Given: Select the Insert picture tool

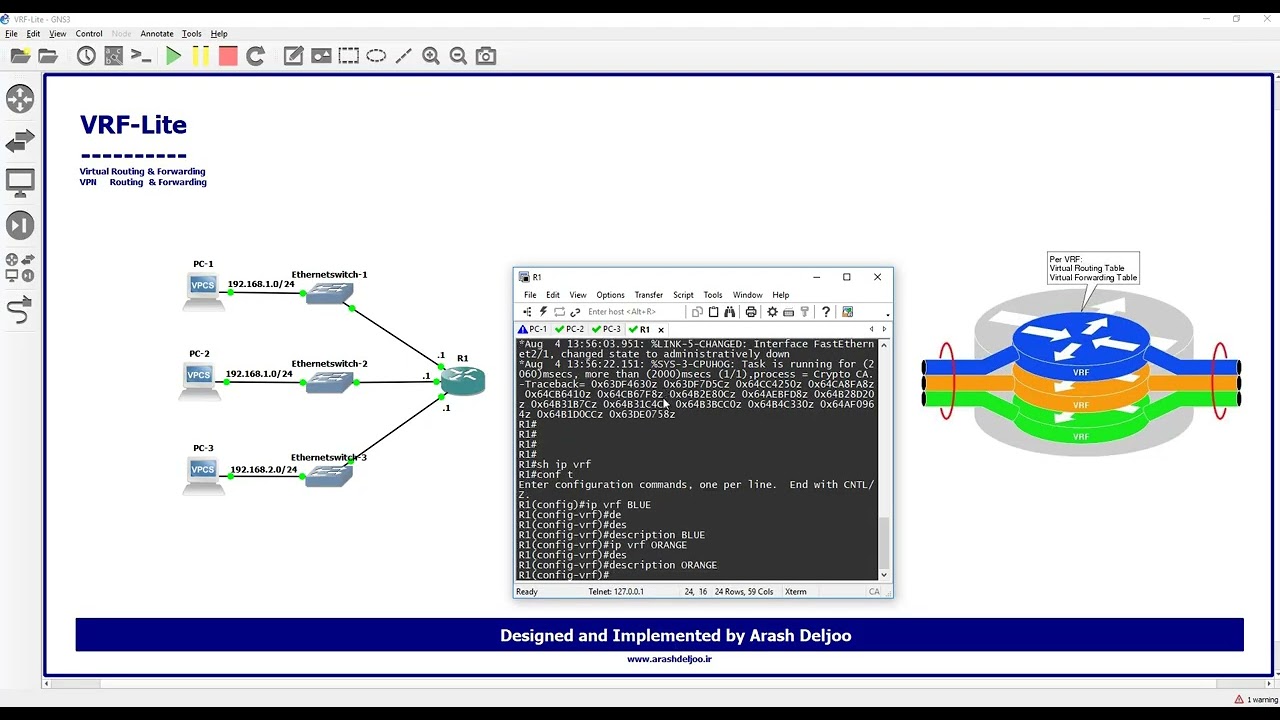Looking at the screenshot, I should pos(321,56).
